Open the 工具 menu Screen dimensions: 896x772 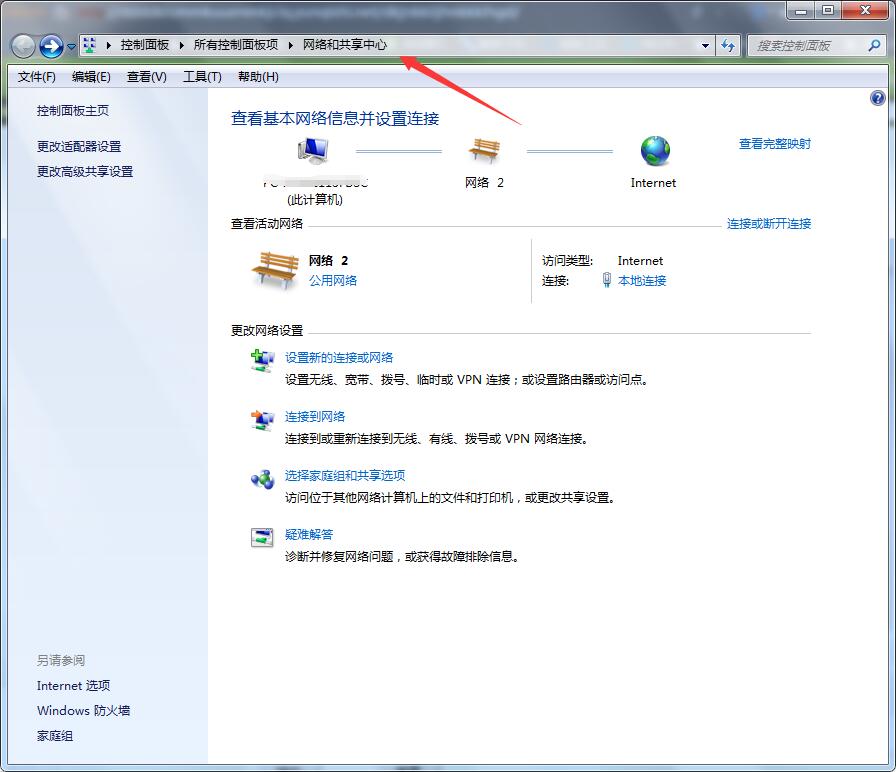click(x=200, y=76)
